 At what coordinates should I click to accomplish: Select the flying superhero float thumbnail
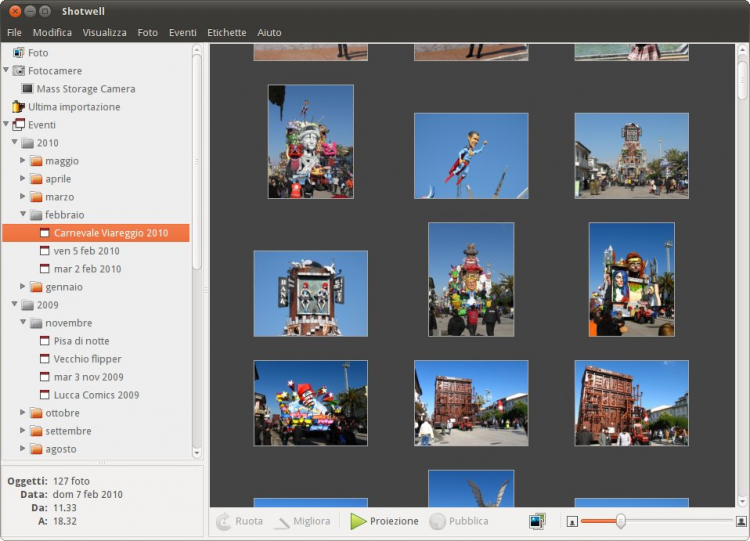[471, 155]
